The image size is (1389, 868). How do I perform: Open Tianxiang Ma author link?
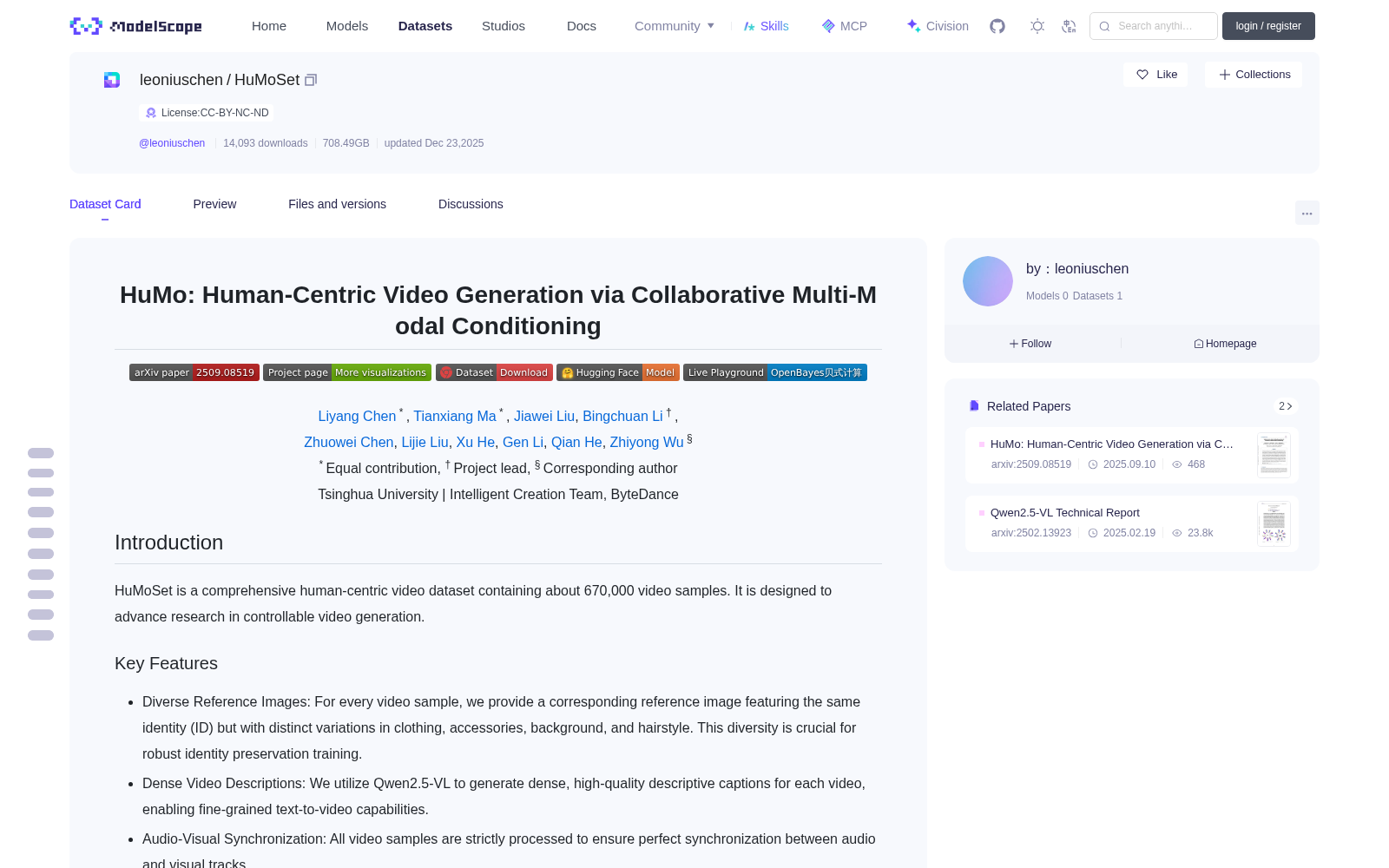(455, 417)
